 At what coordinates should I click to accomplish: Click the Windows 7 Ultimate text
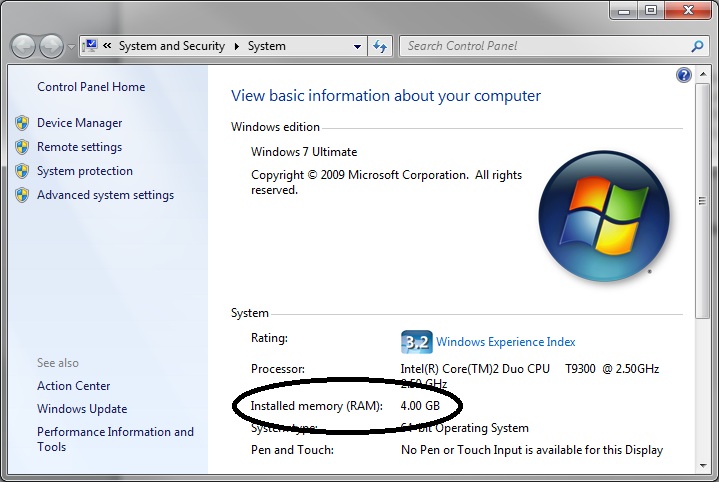(304, 152)
